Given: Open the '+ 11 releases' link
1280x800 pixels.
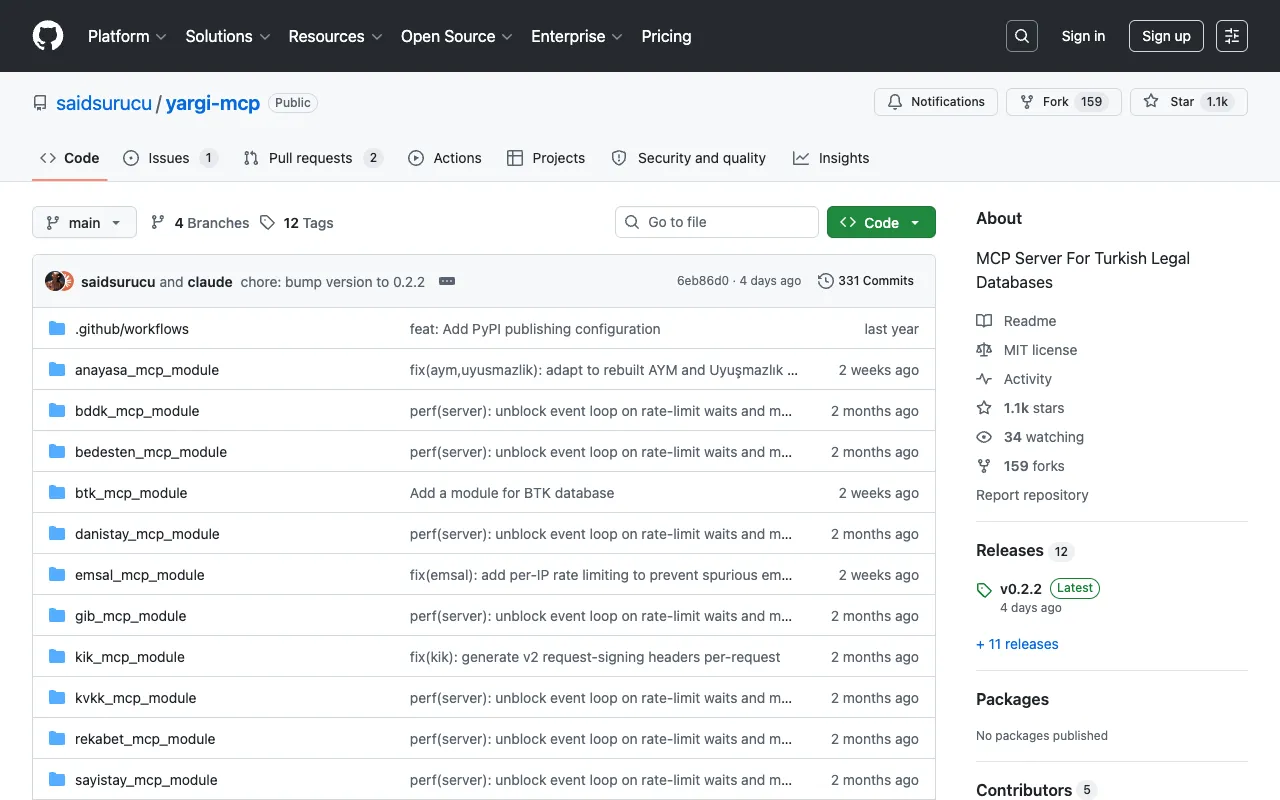Looking at the screenshot, I should pyautogui.click(x=1017, y=644).
